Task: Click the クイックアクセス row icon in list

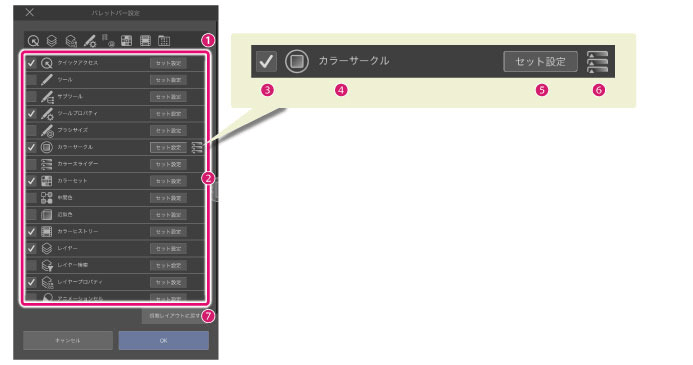Action: point(46,63)
